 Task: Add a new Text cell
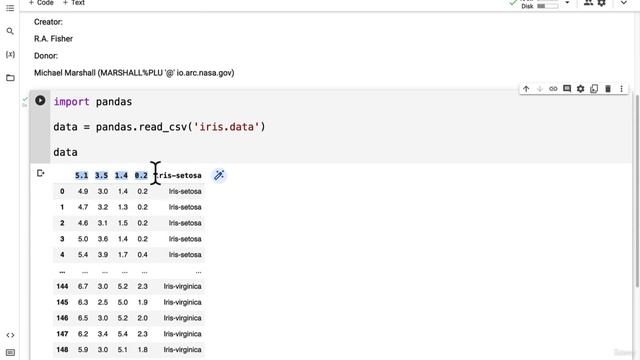click(x=74, y=3)
